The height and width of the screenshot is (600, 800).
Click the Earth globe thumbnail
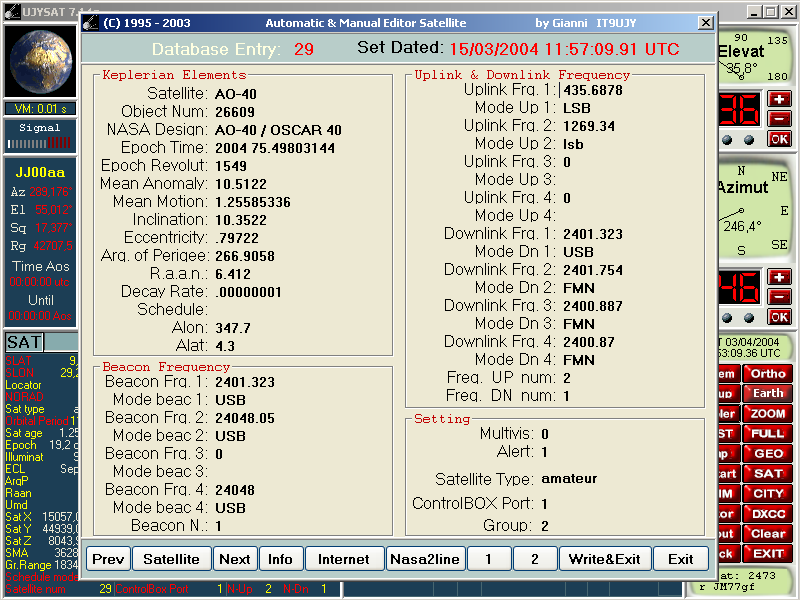[x=38, y=62]
